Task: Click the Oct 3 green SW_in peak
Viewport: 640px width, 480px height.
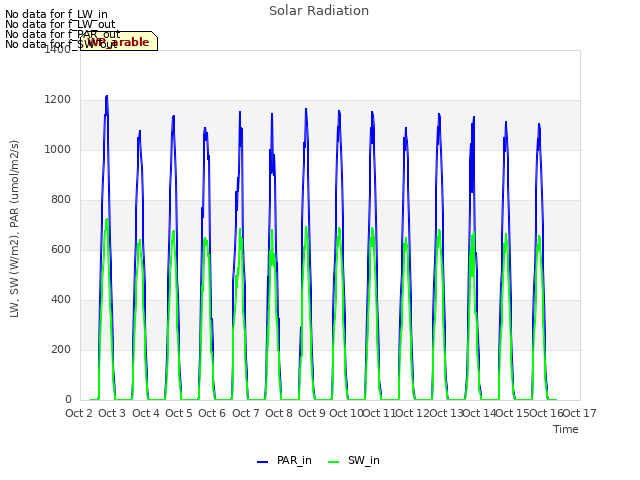Action: 107,220
